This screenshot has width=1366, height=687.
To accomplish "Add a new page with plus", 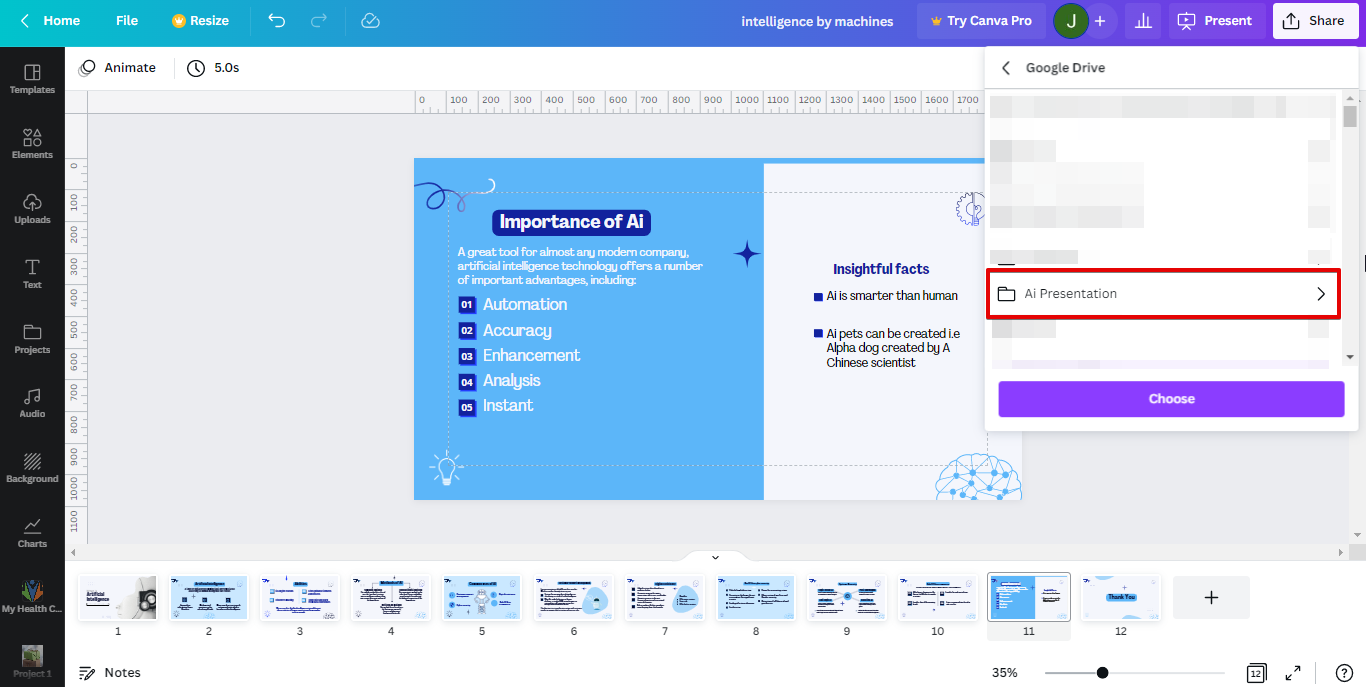I will 1211,597.
